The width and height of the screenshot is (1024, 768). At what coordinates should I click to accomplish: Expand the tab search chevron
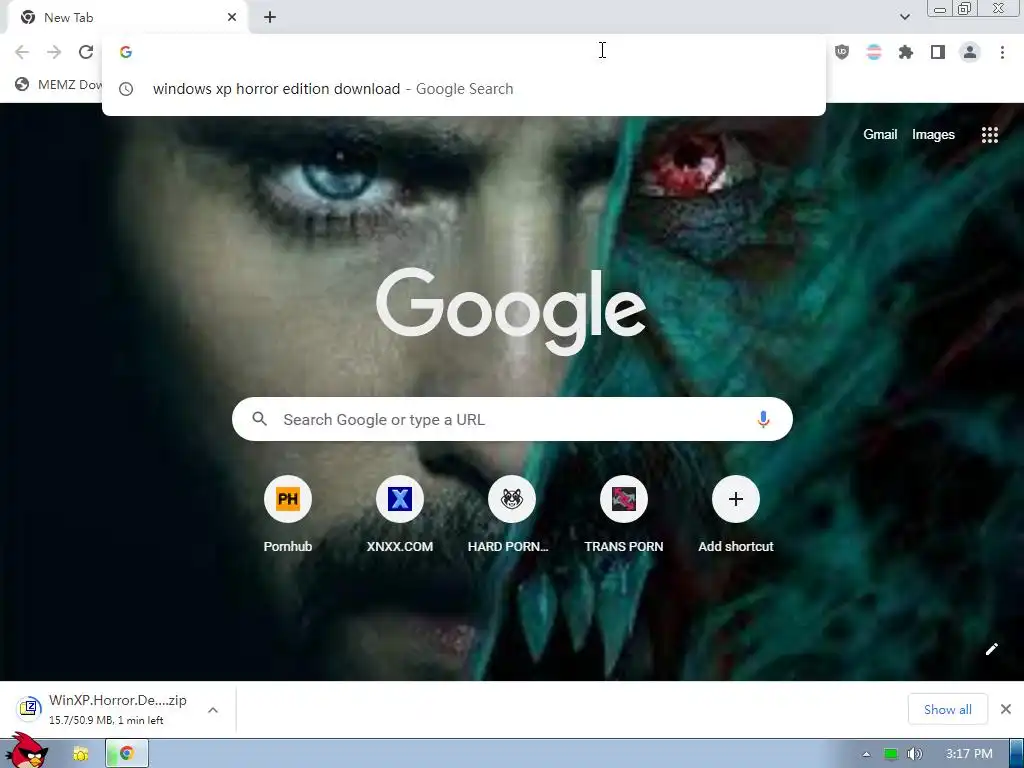click(904, 17)
